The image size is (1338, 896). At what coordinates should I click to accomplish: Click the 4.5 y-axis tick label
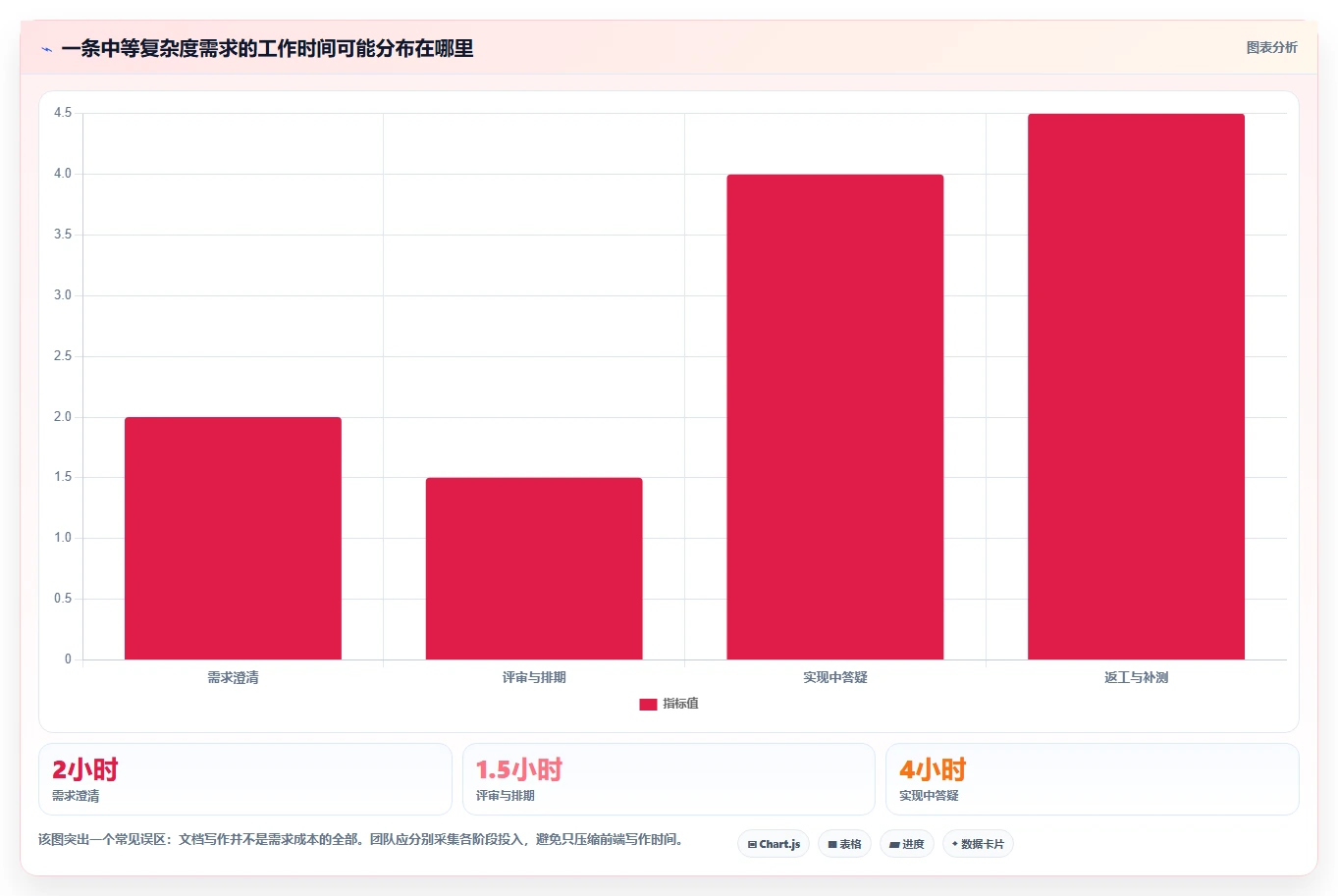point(63,113)
